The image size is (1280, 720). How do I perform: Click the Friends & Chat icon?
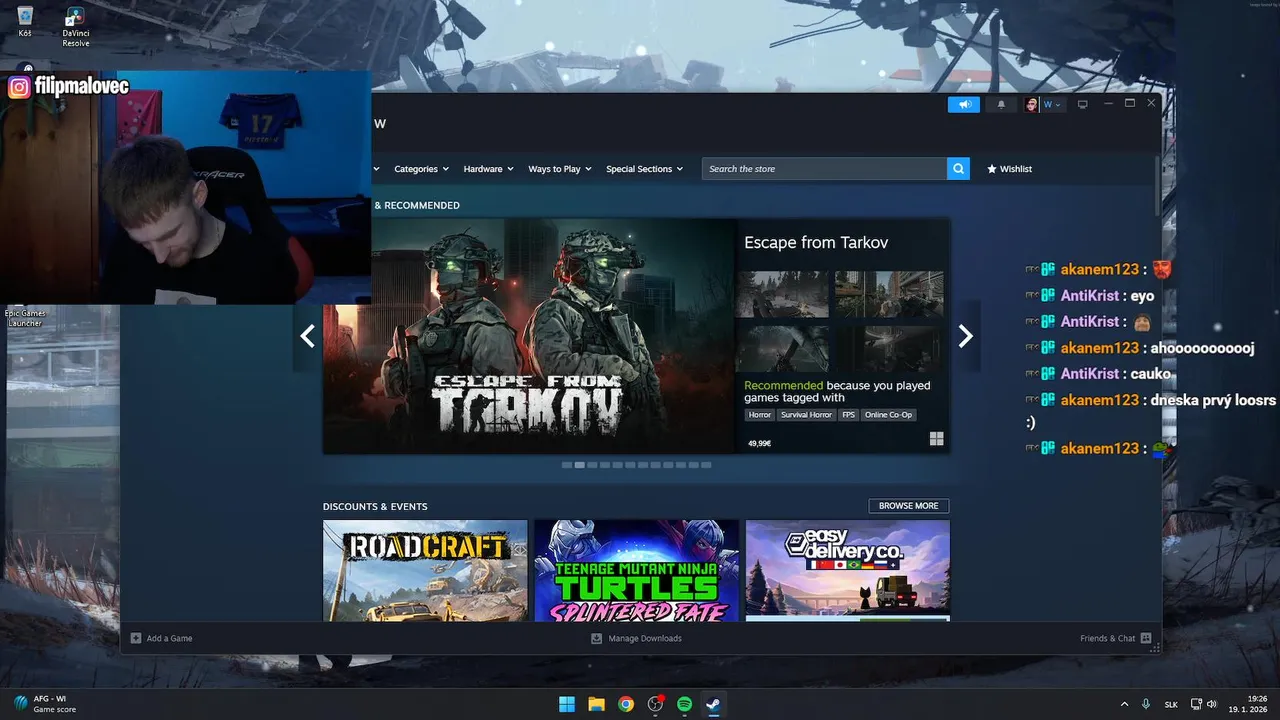(x=1146, y=638)
